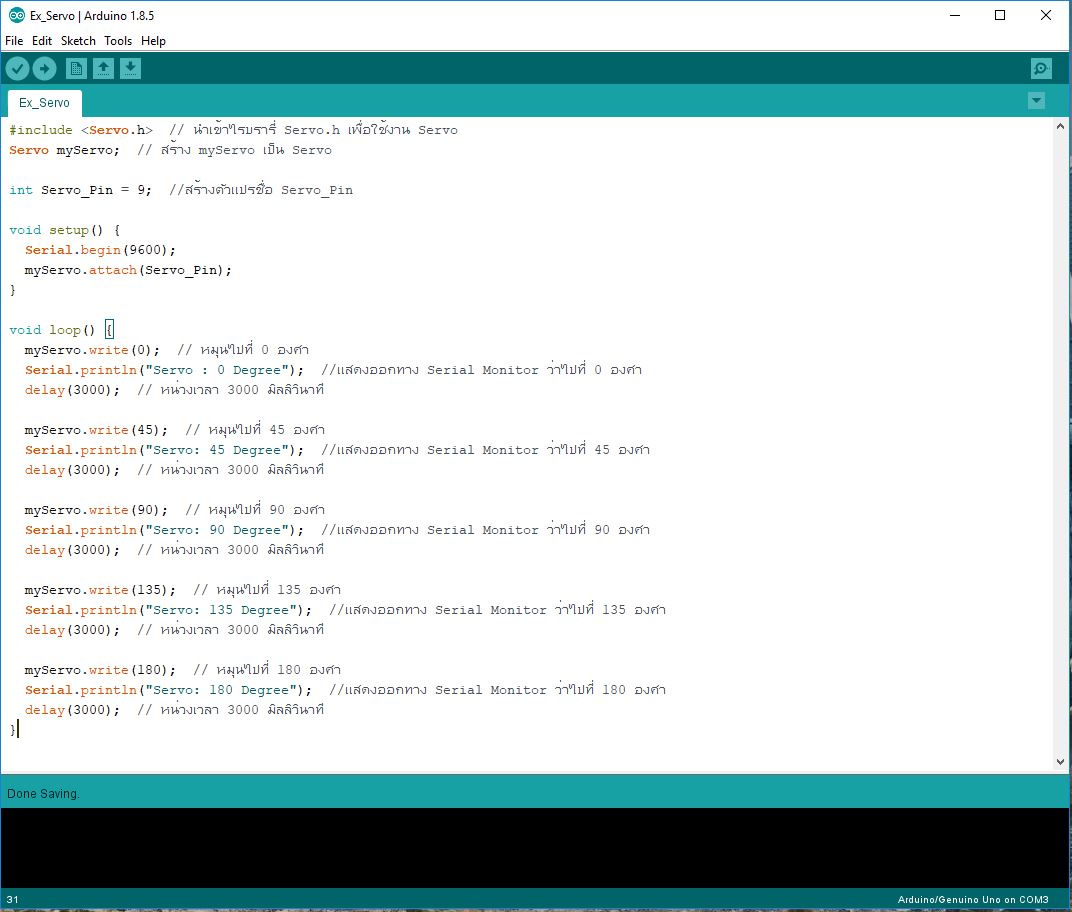Open the File menu
The height and width of the screenshot is (912, 1072).
tap(14, 41)
